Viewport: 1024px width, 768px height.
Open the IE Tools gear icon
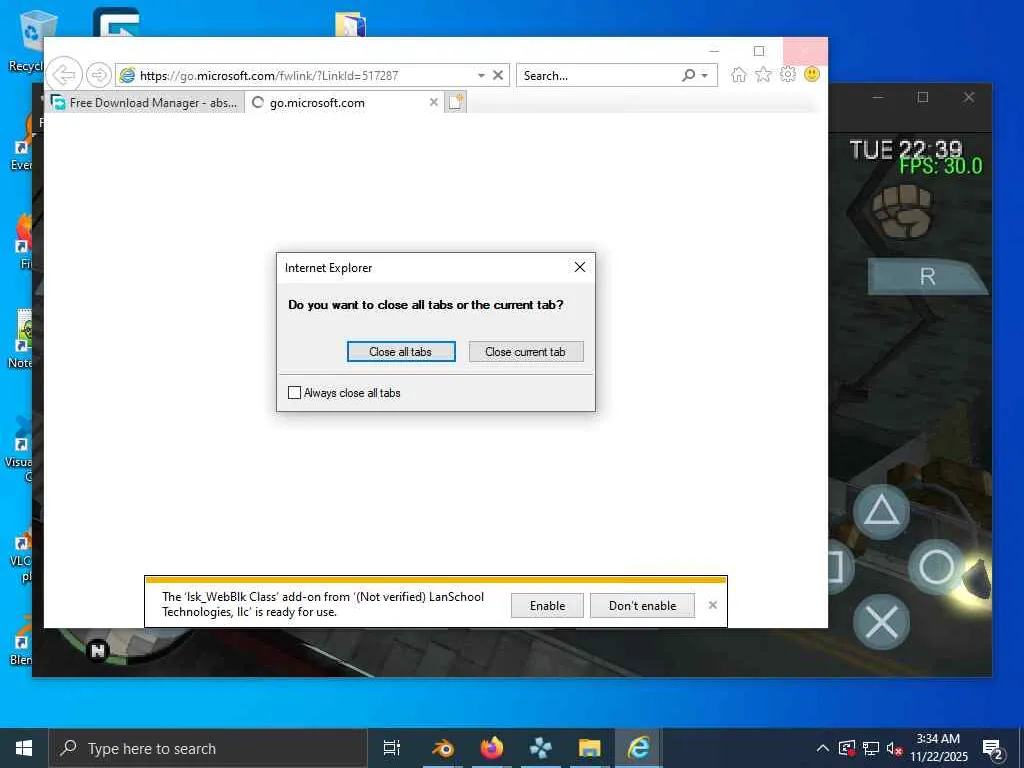(x=788, y=74)
